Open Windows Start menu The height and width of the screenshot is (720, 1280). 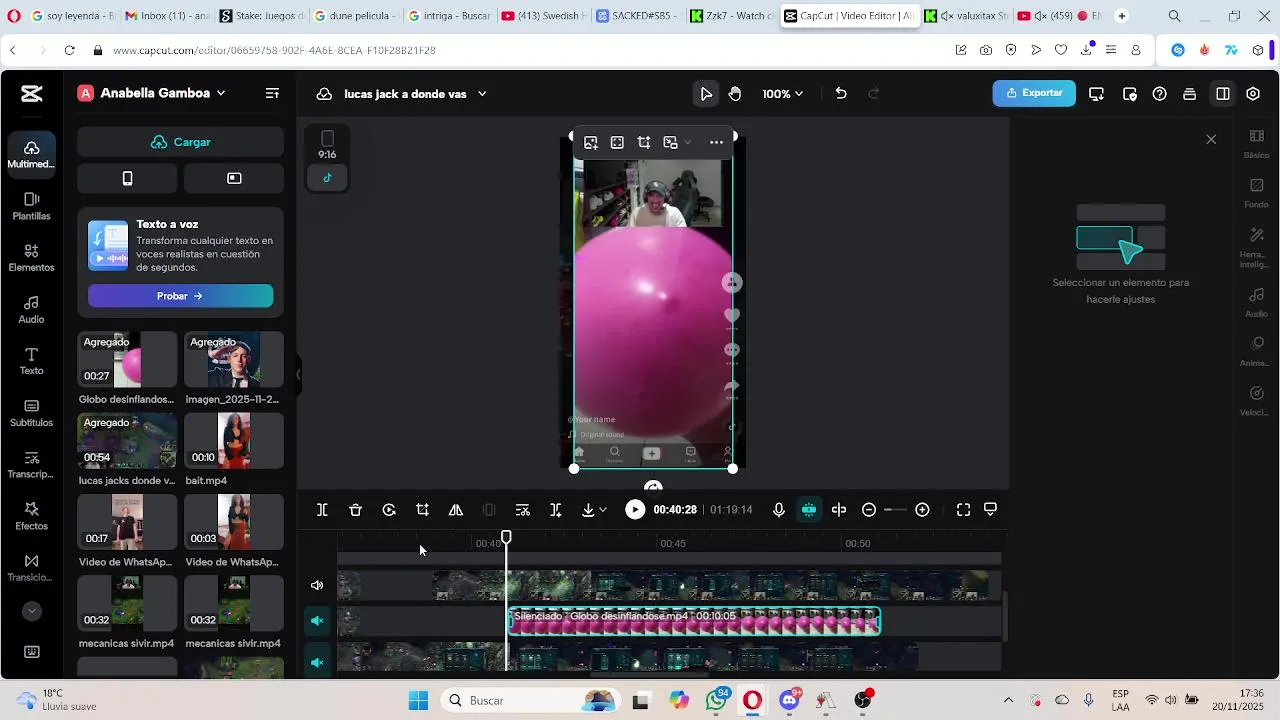[418, 700]
